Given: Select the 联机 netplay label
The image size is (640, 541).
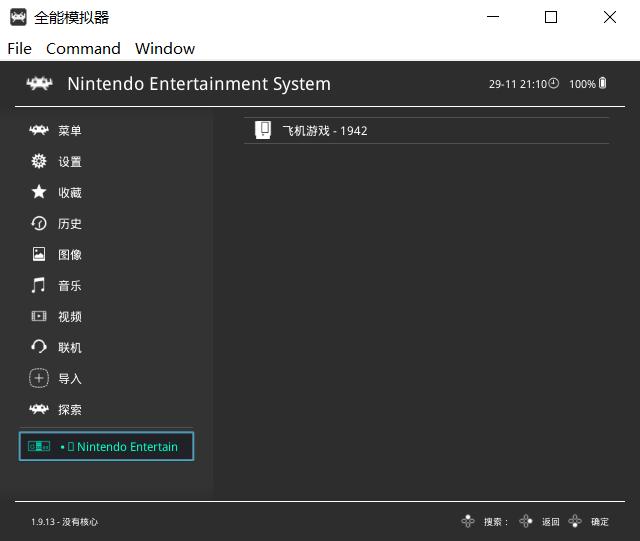Looking at the screenshot, I should point(70,348).
